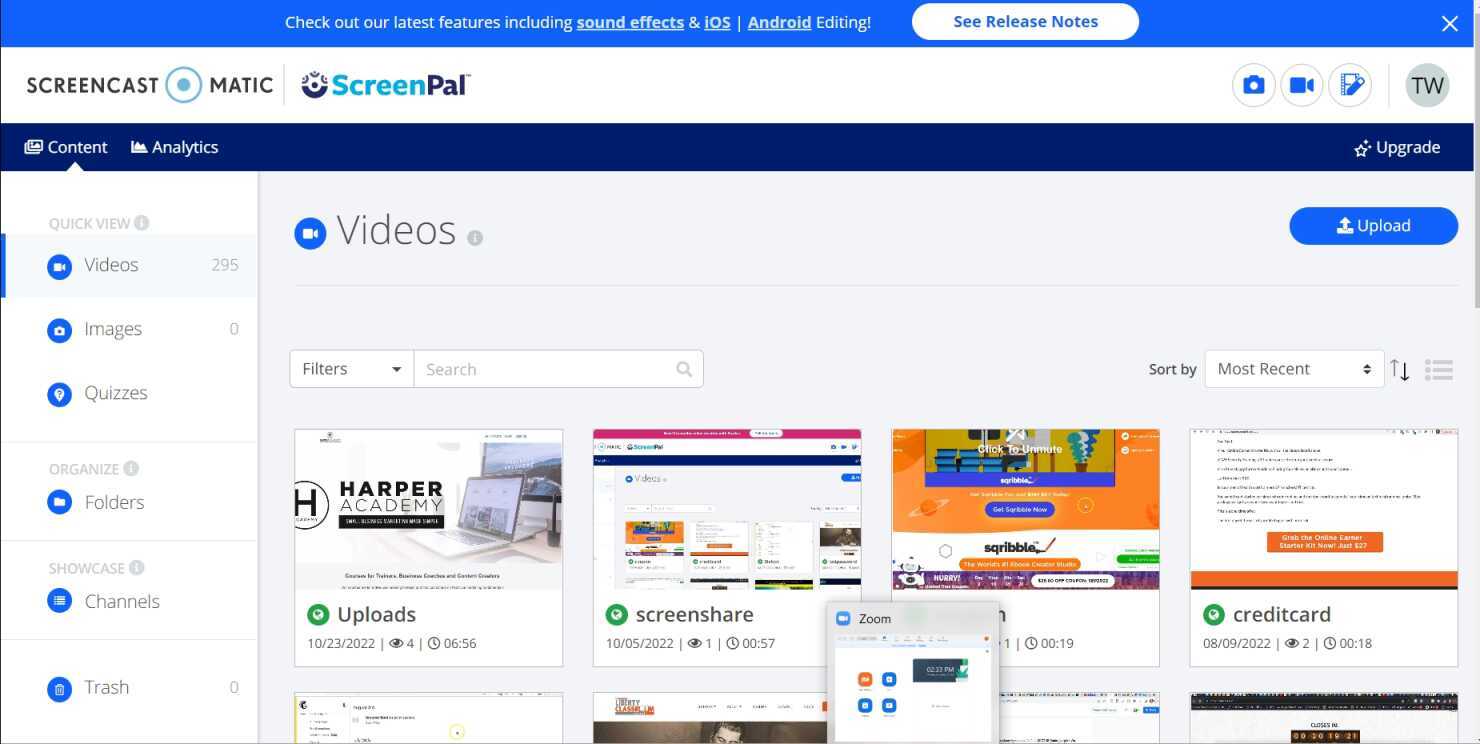The height and width of the screenshot is (744, 1480).
Task: Click the Upload button
Action: (1373, 226)
